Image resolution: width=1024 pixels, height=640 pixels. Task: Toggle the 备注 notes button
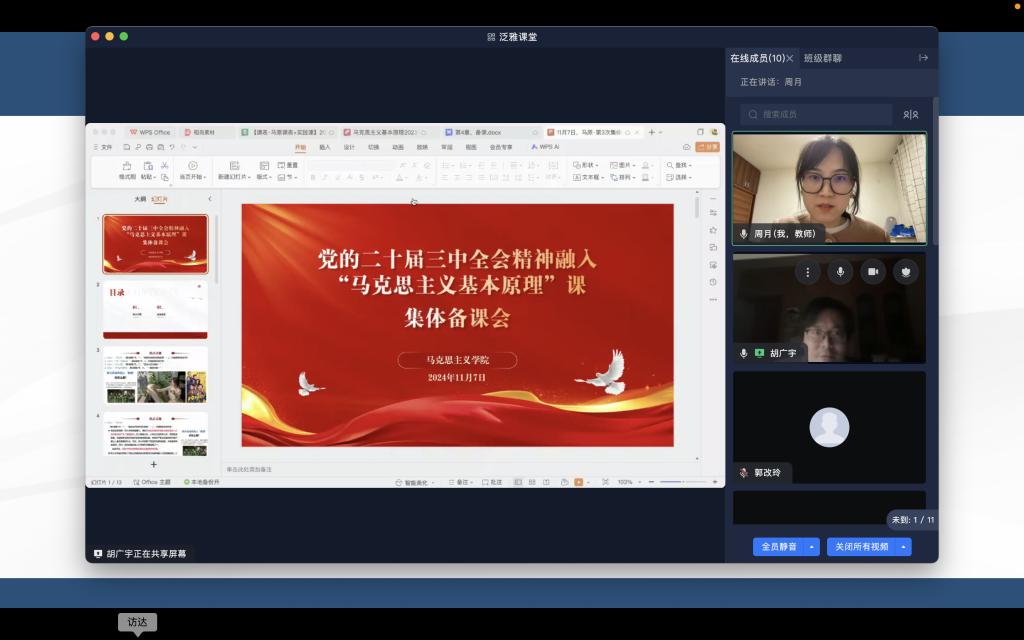pyautogui.click(x=460, y=483)
